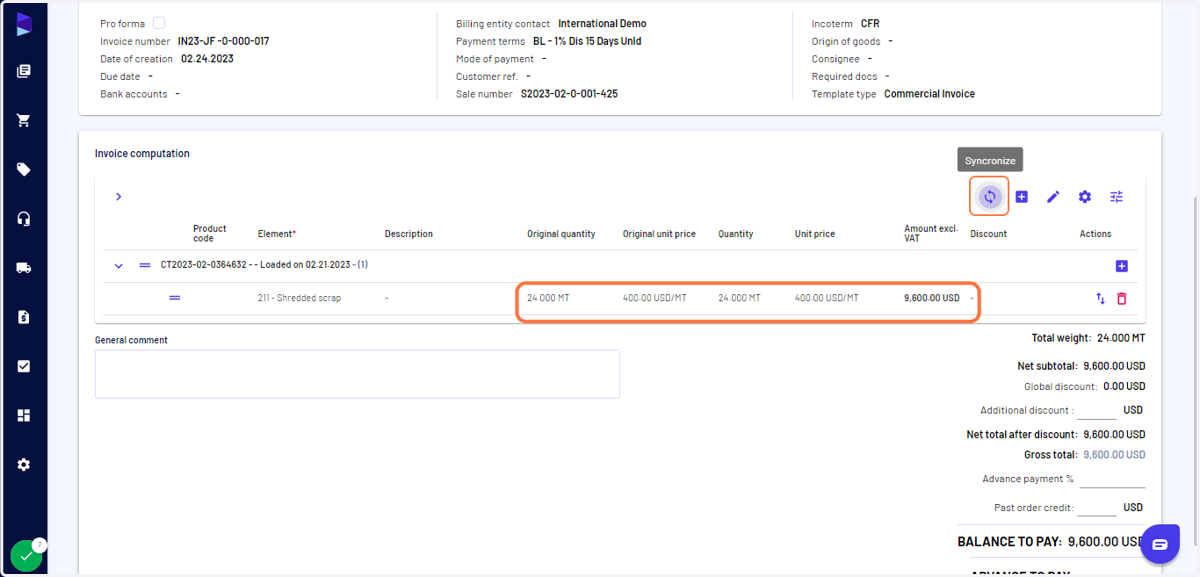This screenshot has width=1200, height=577.
Task: Click drag handle on CT2023-02-0364632 group row
Action: click(x=145, y=266)
